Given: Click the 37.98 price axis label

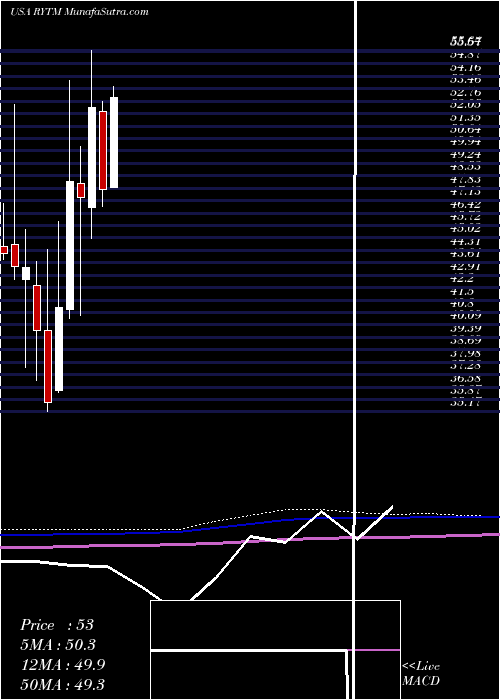Looking at the screenshot, I should point(465,354).
